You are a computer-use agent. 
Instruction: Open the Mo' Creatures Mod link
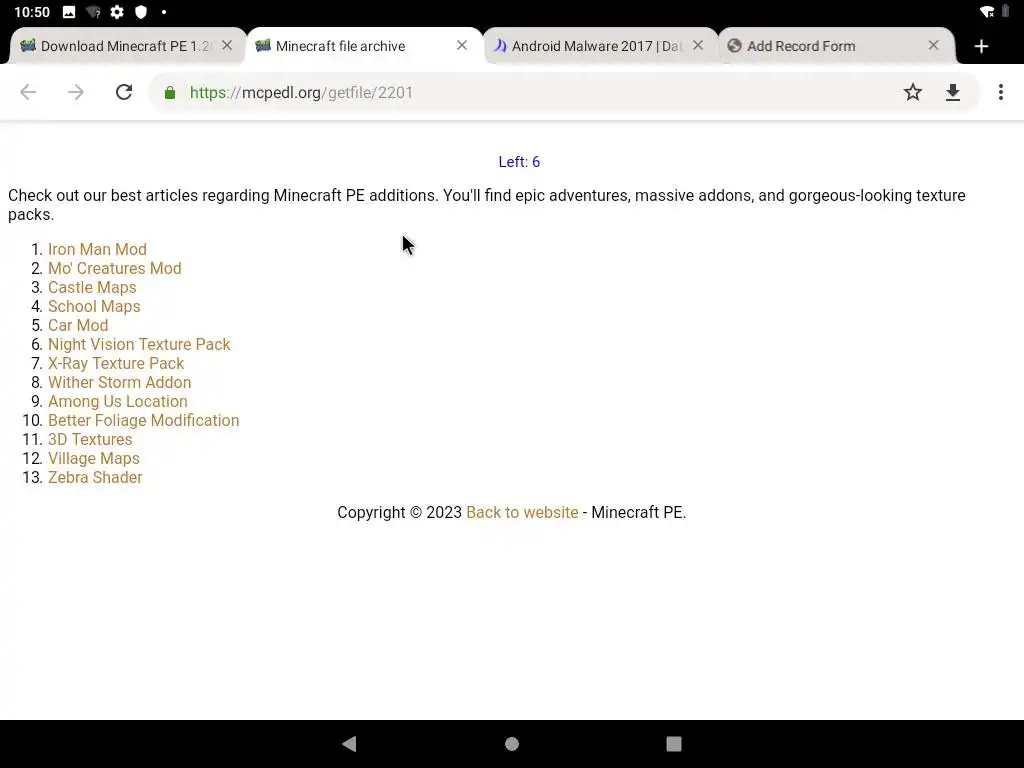click(x=115, y=268)
